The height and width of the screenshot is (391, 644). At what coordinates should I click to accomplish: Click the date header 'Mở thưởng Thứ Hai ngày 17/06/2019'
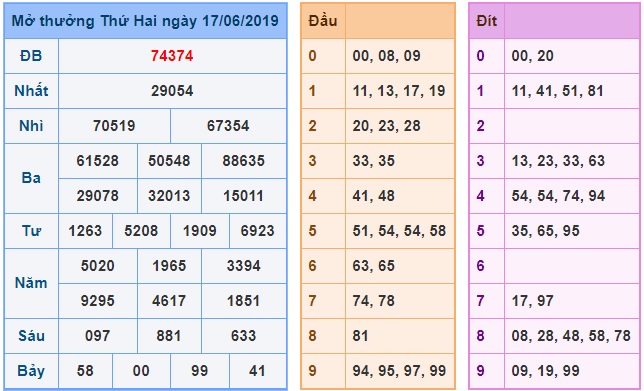pos(145,21)
